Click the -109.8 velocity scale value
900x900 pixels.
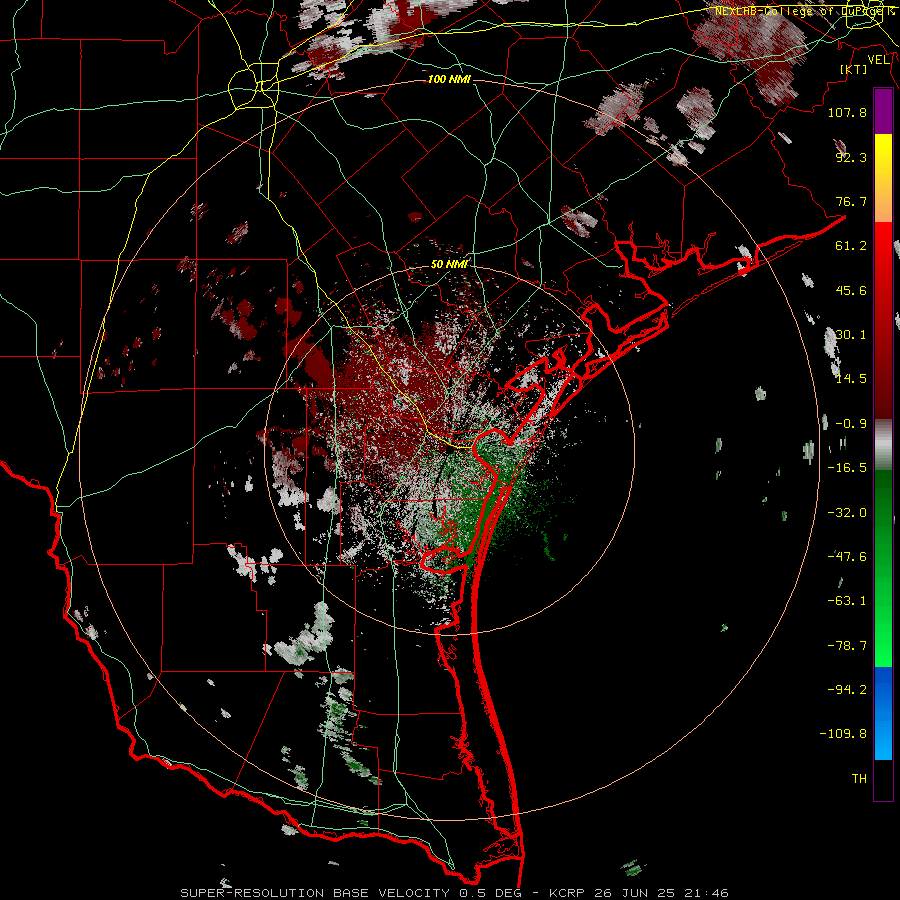pyautogui.click(x=843, y=734)
